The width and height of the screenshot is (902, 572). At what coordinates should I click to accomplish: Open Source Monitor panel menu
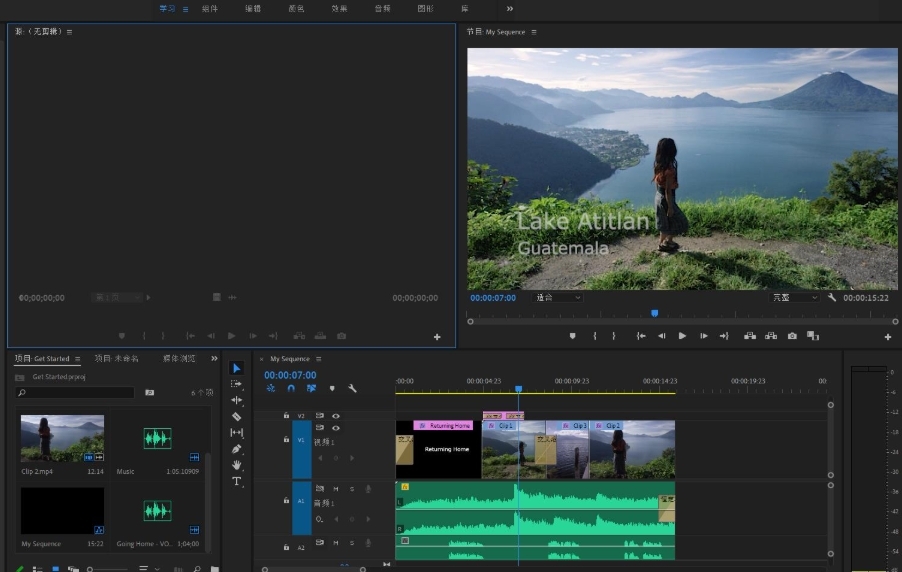69,32
